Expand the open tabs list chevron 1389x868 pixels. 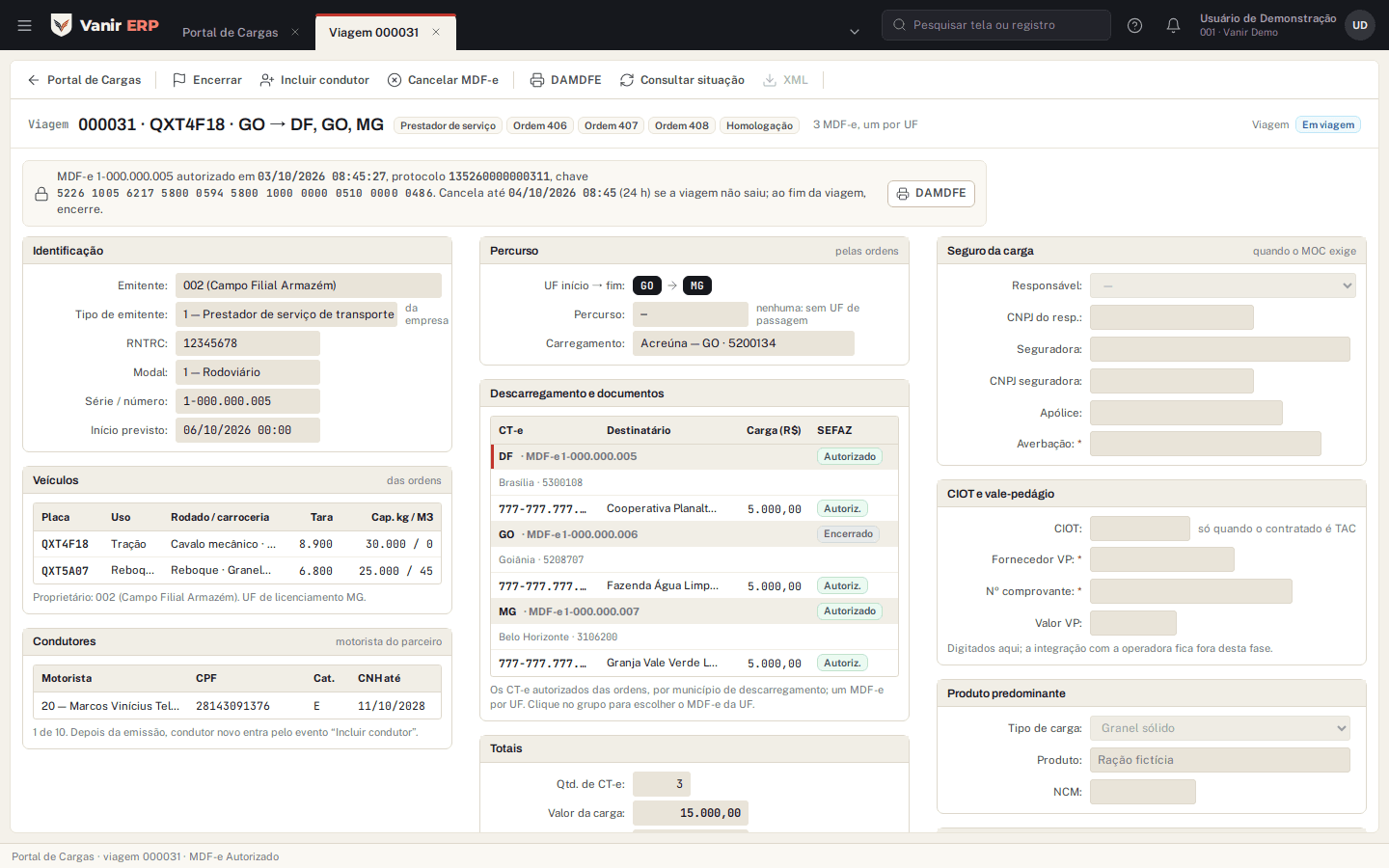[x=855, y=32]
